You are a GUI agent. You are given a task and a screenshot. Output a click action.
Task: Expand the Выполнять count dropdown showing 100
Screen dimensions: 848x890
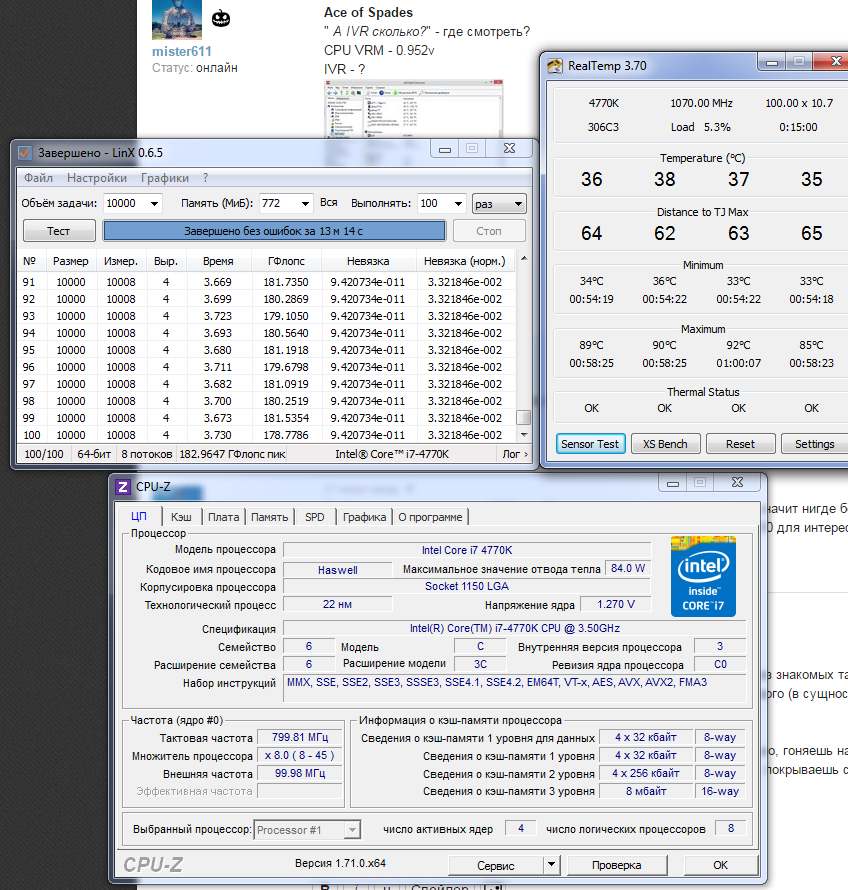[x=458, y=204]
